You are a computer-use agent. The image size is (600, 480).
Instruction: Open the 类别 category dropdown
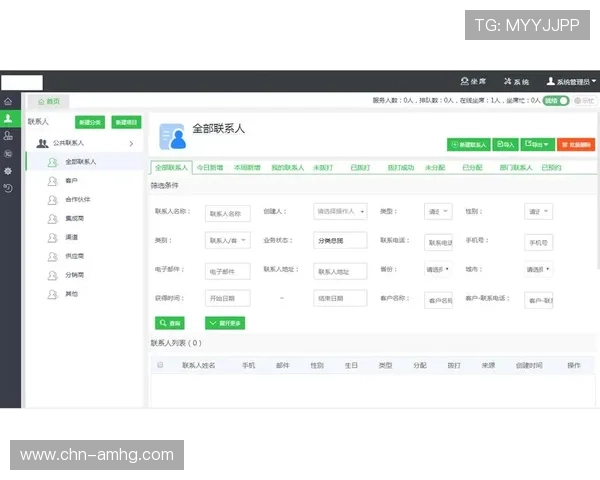(x=228, y=240)
